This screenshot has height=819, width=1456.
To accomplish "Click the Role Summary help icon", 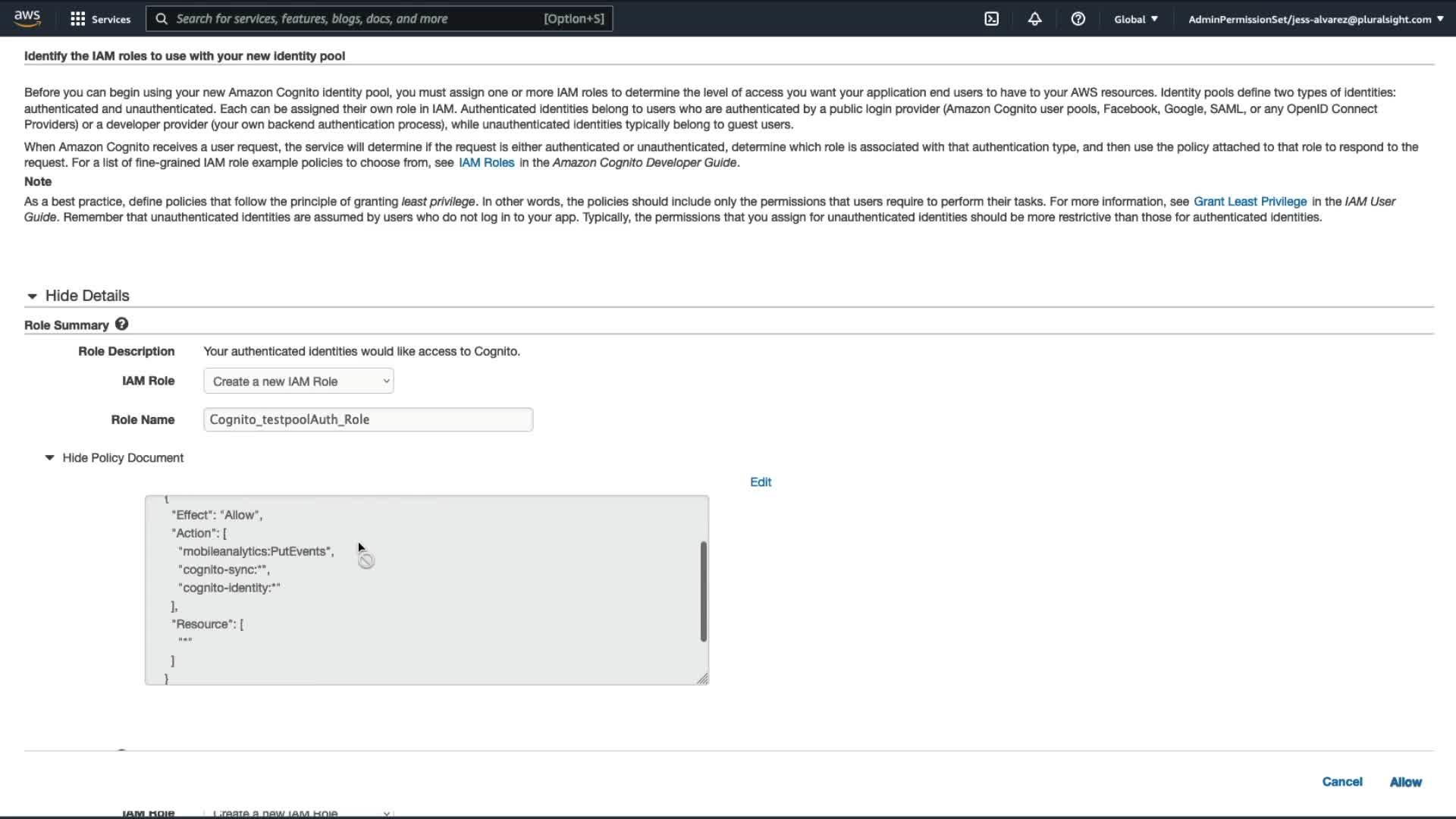I will pyautogui.click(x=121, y=325).
